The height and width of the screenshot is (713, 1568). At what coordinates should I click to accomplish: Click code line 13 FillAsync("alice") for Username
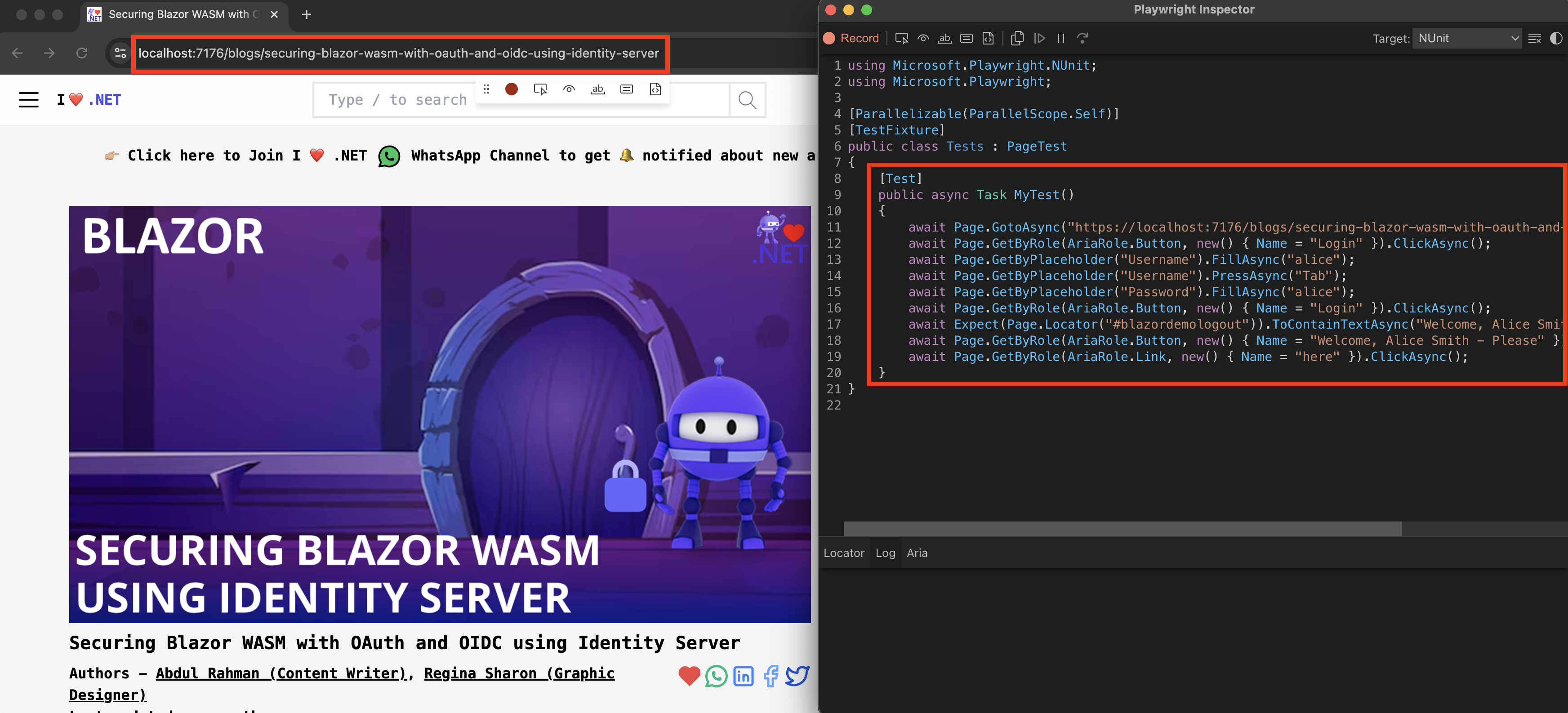[1131, 260]
